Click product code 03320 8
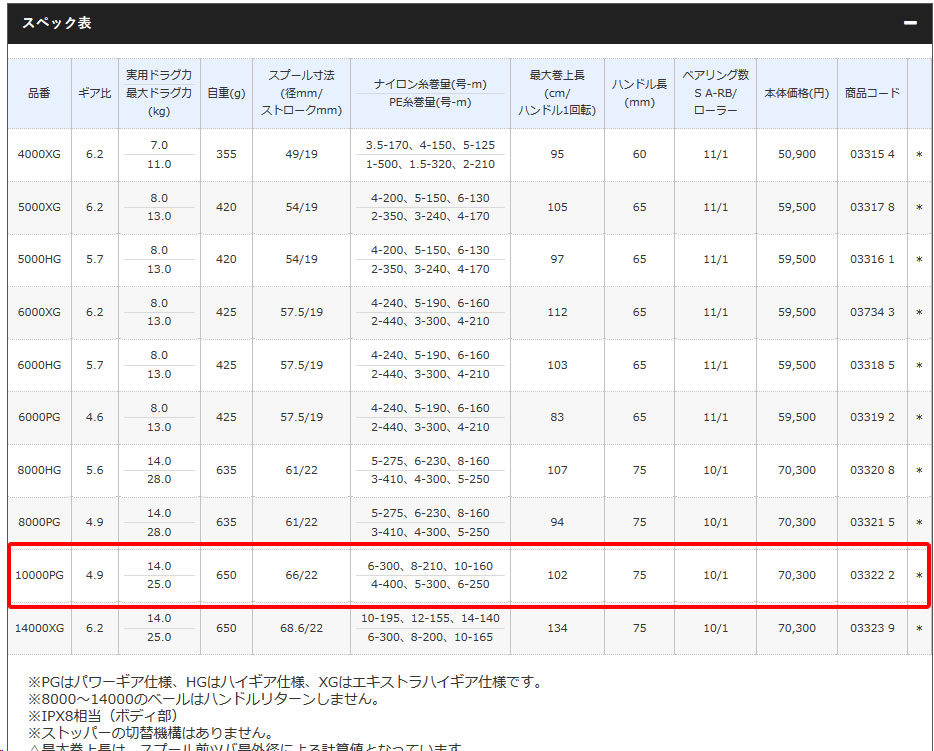This screenshot has width=934, height=751. coord(872,470)
